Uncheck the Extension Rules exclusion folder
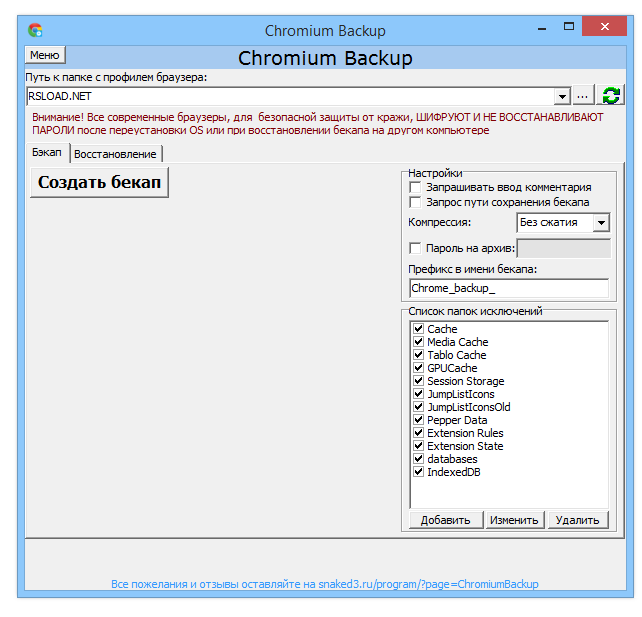 pos(418,433)
